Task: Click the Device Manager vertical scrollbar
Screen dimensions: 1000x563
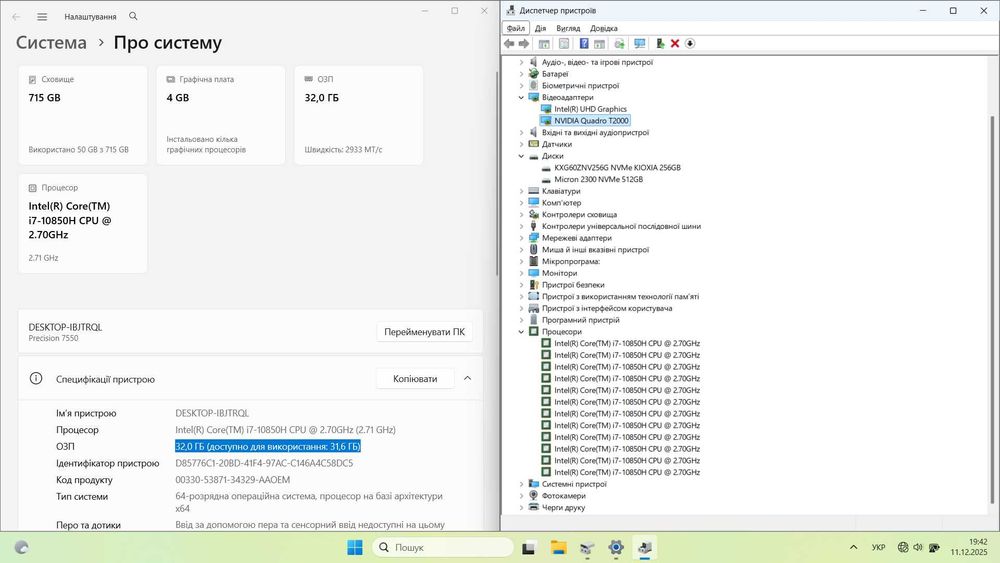Action: [991, 311]
